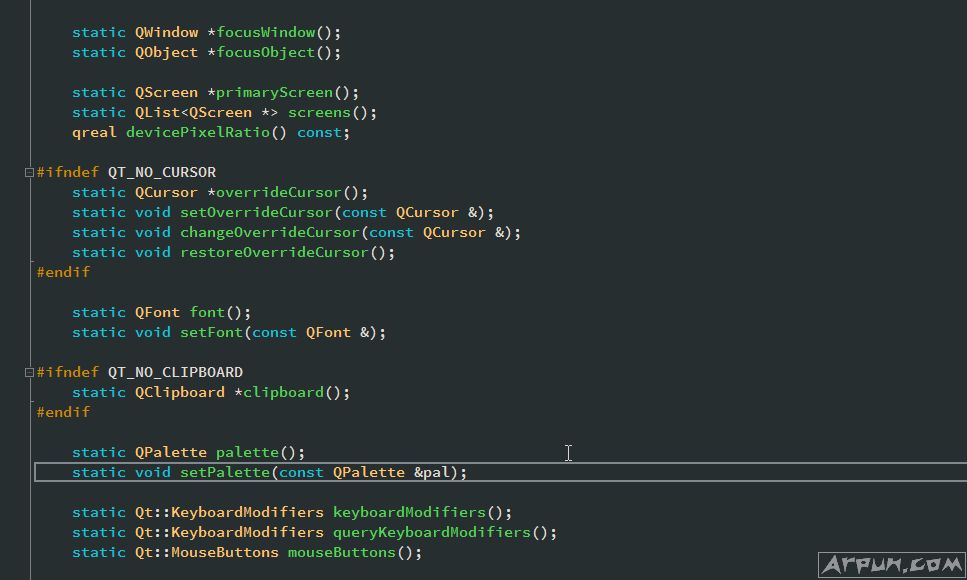Click the queryKeyboardModifiers function name
Viewport: 967px width, 580px height.
(x=432, y=532)
